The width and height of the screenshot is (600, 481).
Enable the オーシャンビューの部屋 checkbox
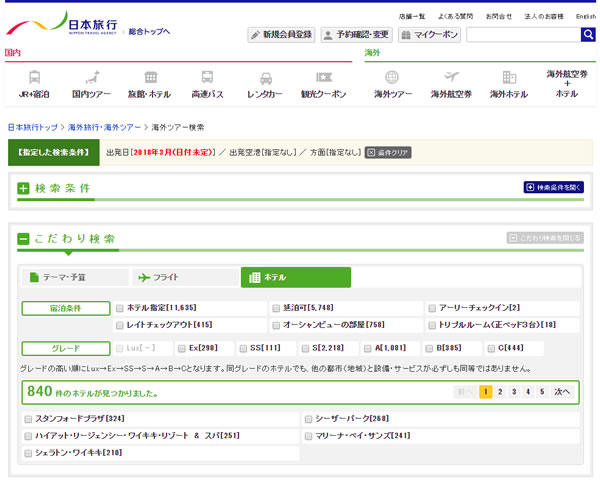point(277,325)
